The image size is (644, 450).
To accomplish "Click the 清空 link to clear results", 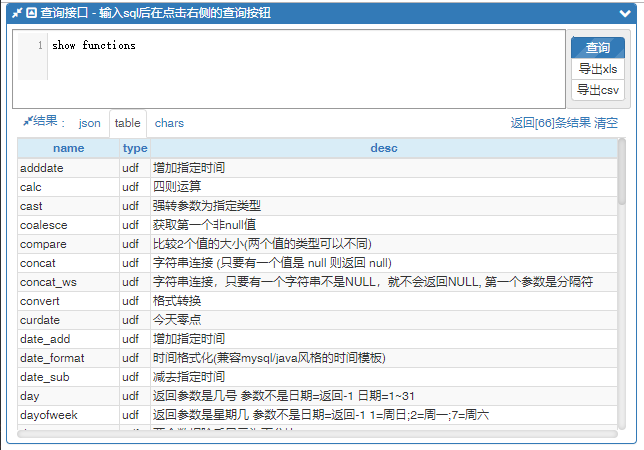I will pyautogui.click(x=606, y=123).
